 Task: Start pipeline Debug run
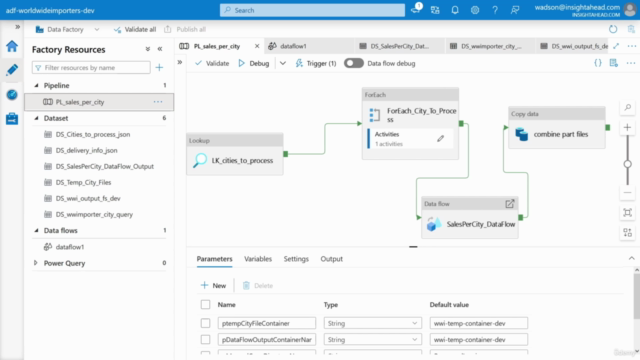pyautogui.click(x=253, y=63)
